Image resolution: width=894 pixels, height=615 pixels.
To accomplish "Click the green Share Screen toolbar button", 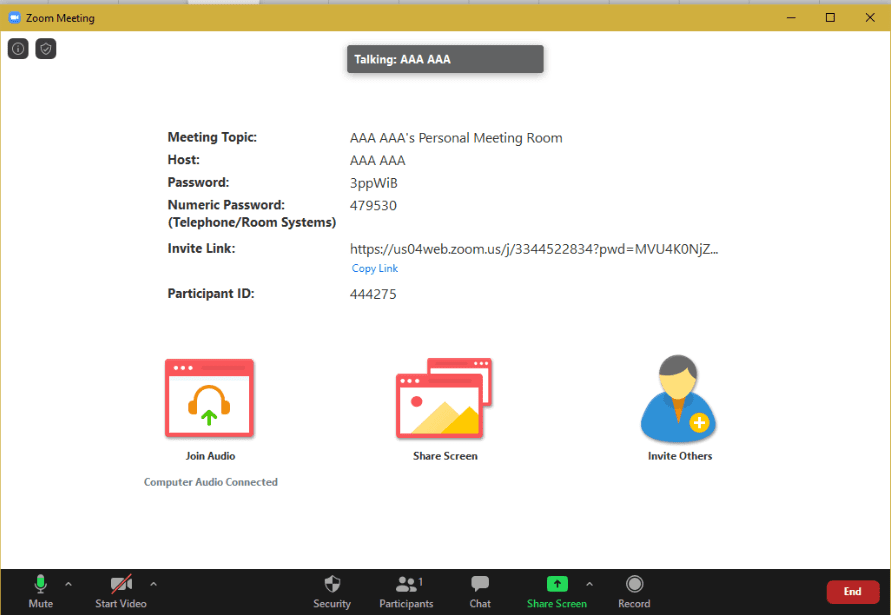I will pos(557,590).
